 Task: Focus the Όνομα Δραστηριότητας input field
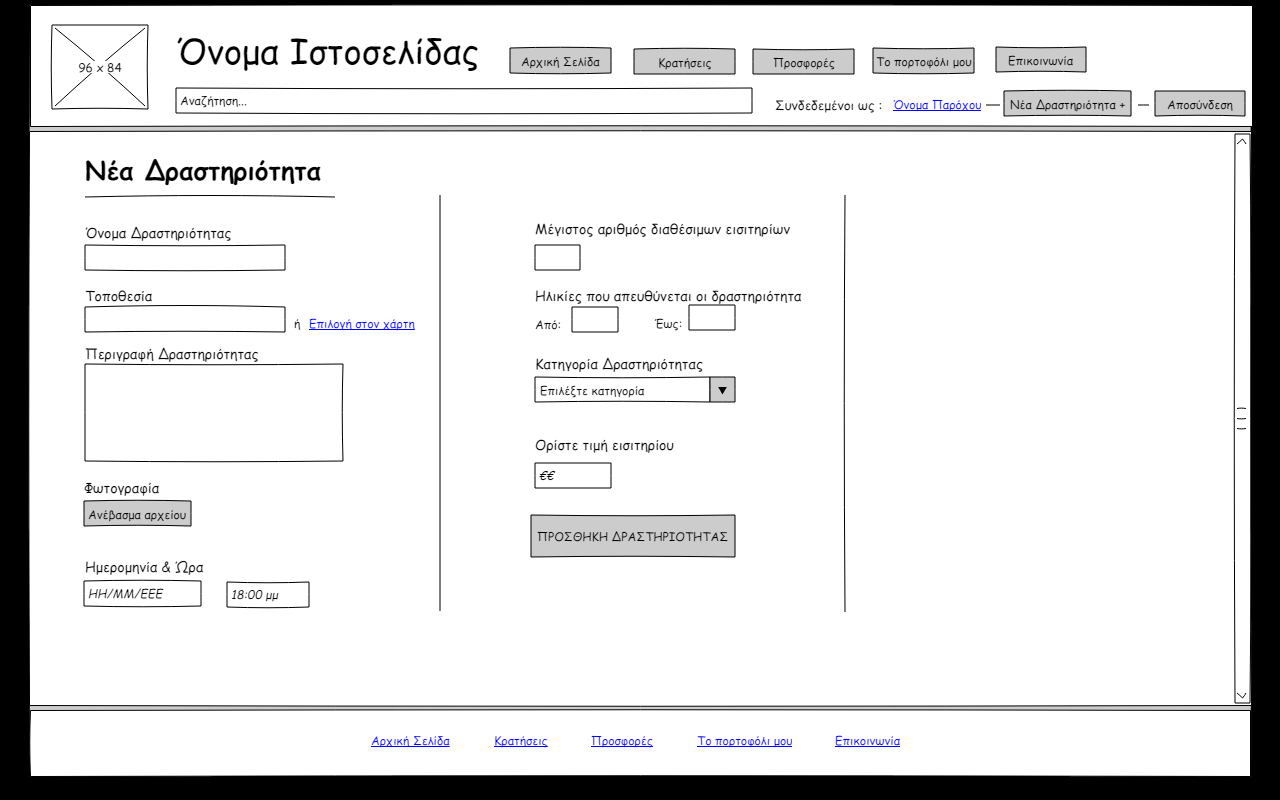(x=185, y=258)
